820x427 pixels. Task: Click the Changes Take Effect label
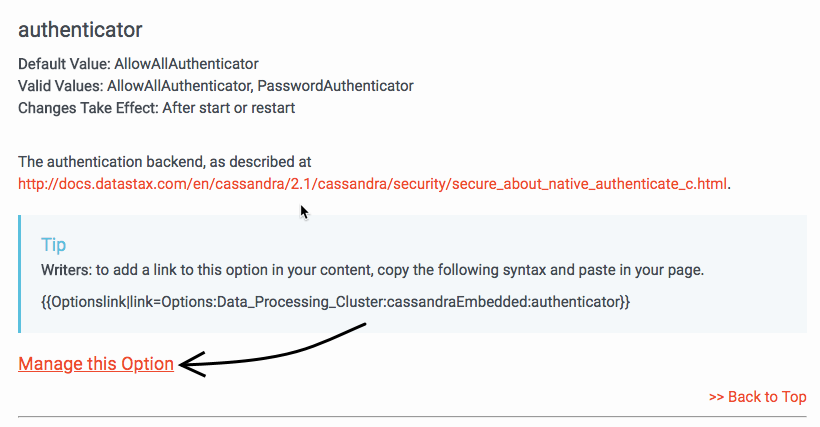85,108
